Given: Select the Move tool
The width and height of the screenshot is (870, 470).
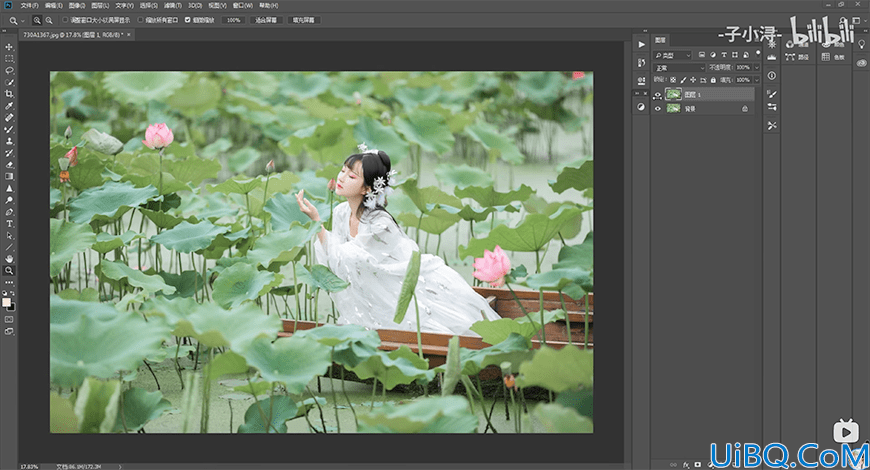Looking at the screenshot, I should [x=9, y=47].
